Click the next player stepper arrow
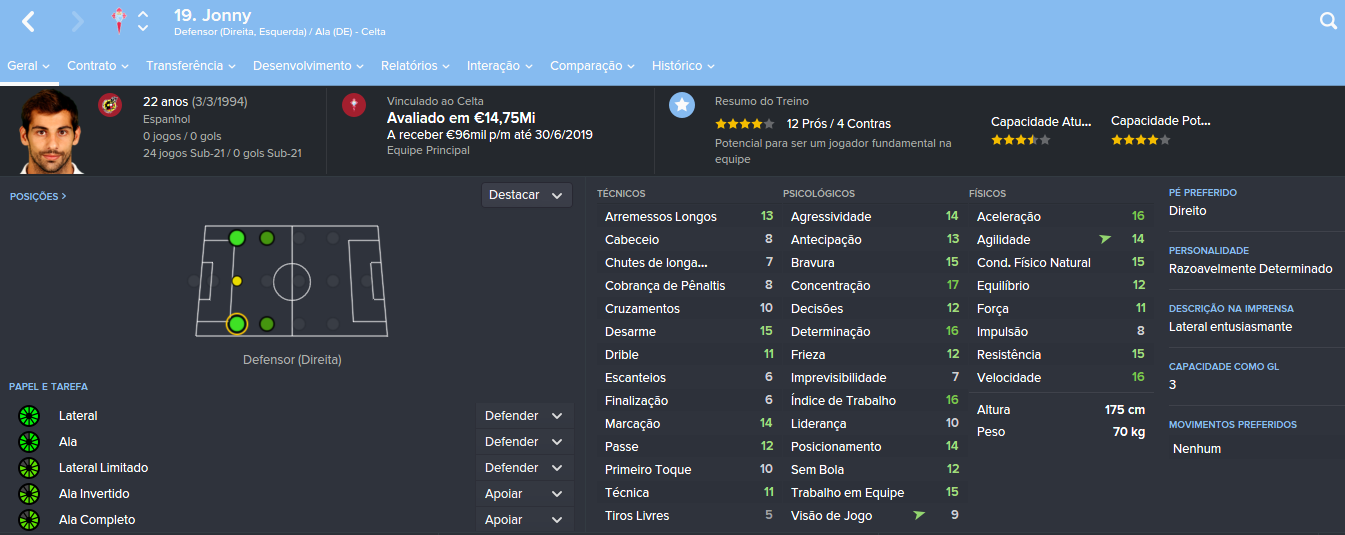This screenshot has width=1345, height=535. [x=143, y=28]
